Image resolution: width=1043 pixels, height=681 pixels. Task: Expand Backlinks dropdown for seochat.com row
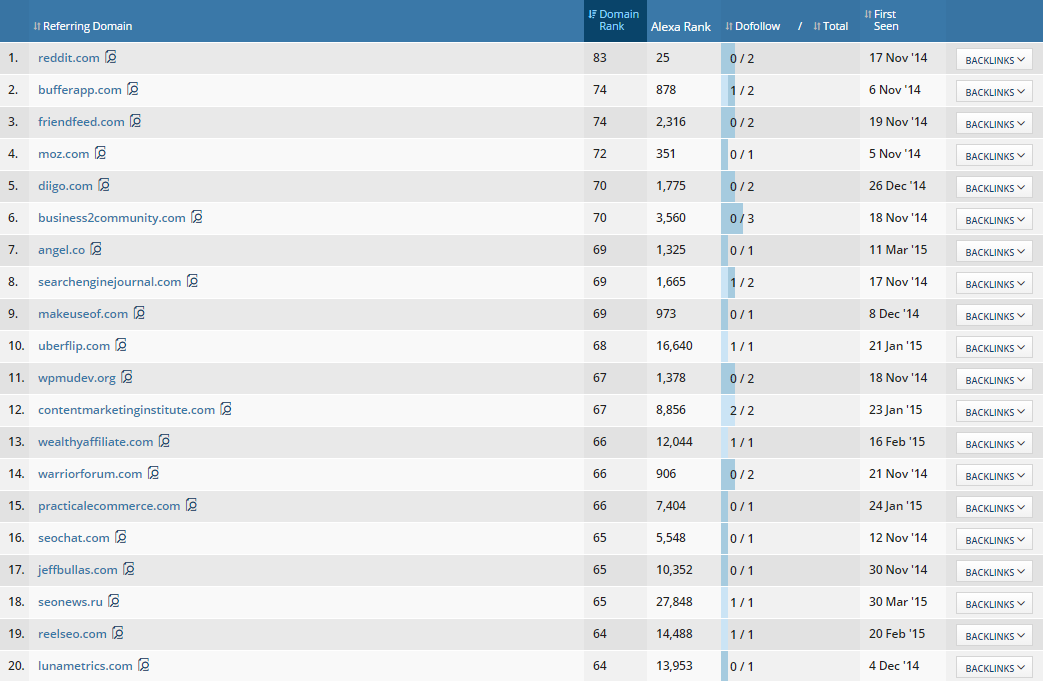pyautogui.click(x=994, y=539)
